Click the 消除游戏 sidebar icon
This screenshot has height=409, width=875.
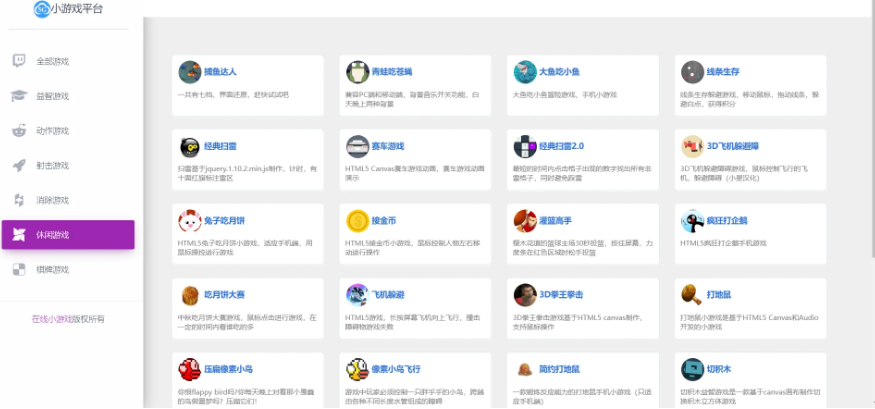click(x=19, y=200)
